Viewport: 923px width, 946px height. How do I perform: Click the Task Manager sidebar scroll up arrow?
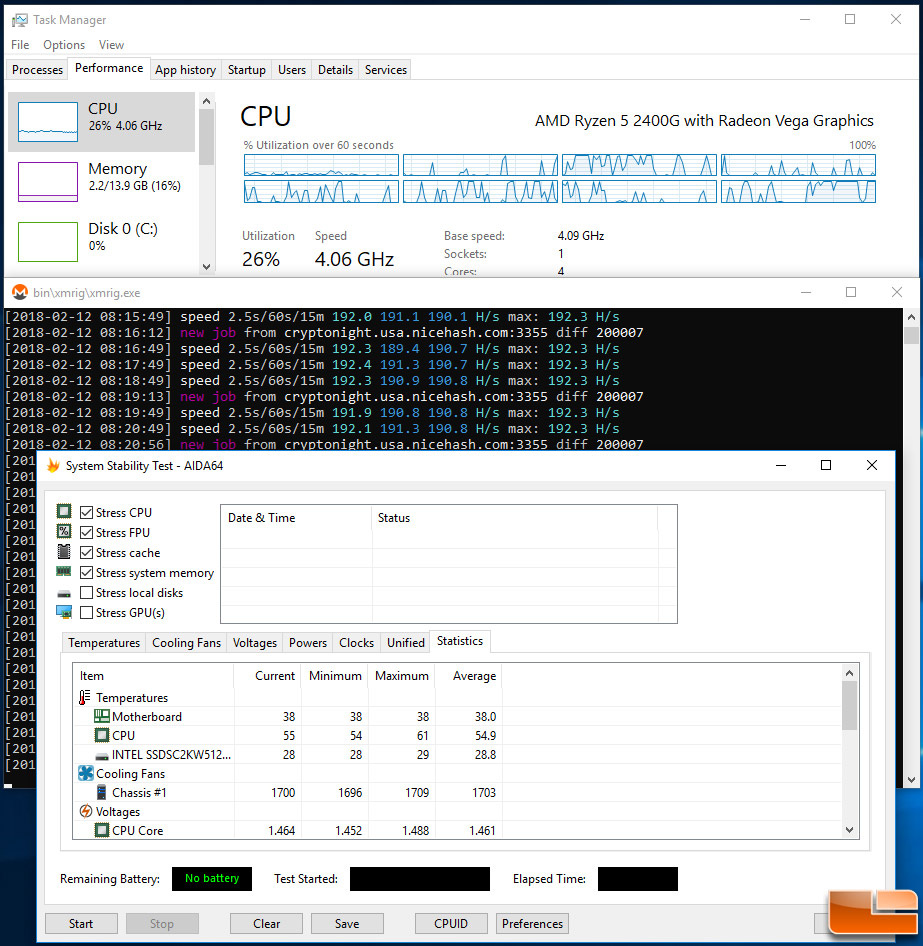tap(206, 101)
